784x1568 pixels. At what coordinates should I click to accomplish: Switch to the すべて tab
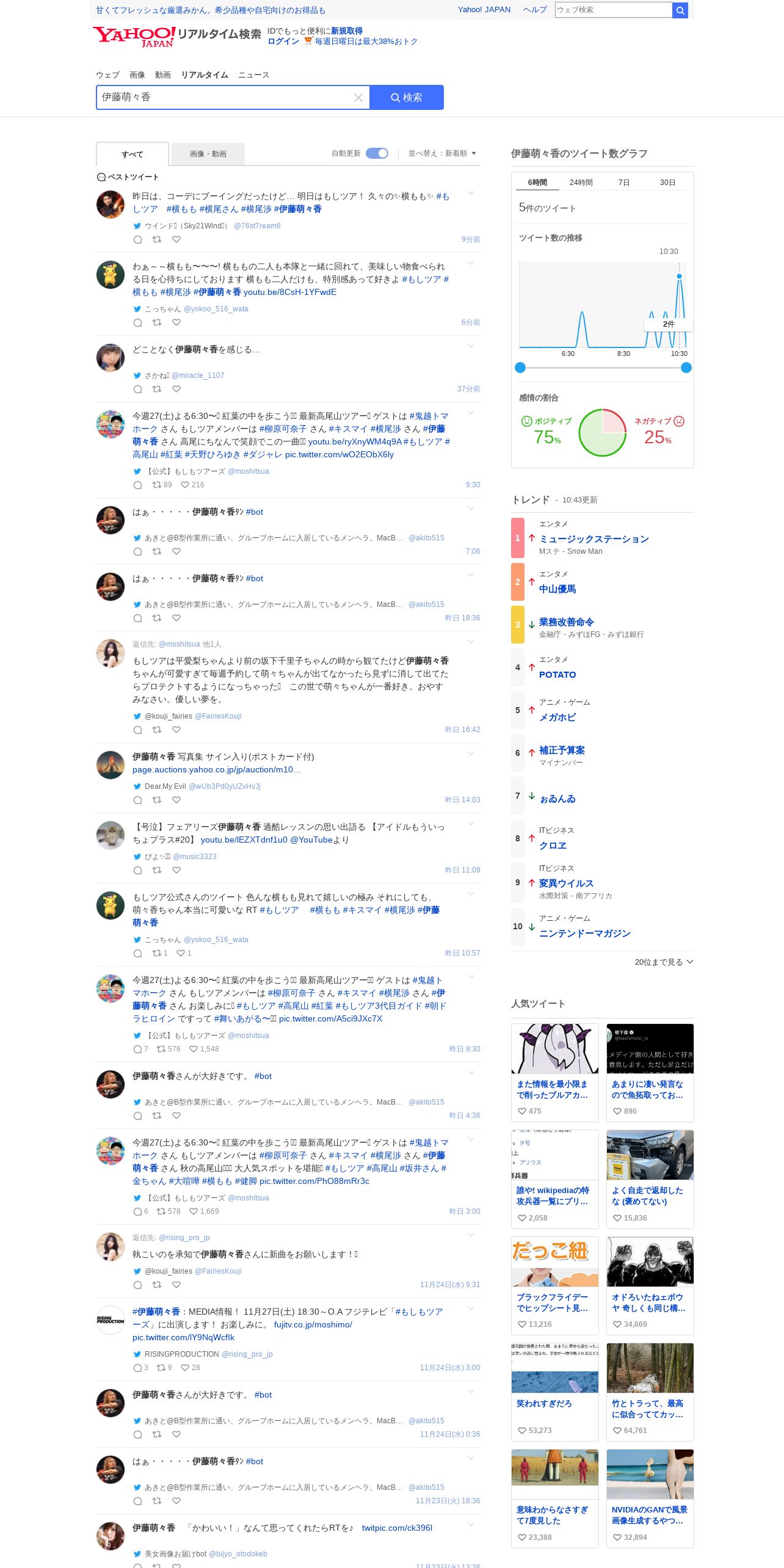[132, 154]
